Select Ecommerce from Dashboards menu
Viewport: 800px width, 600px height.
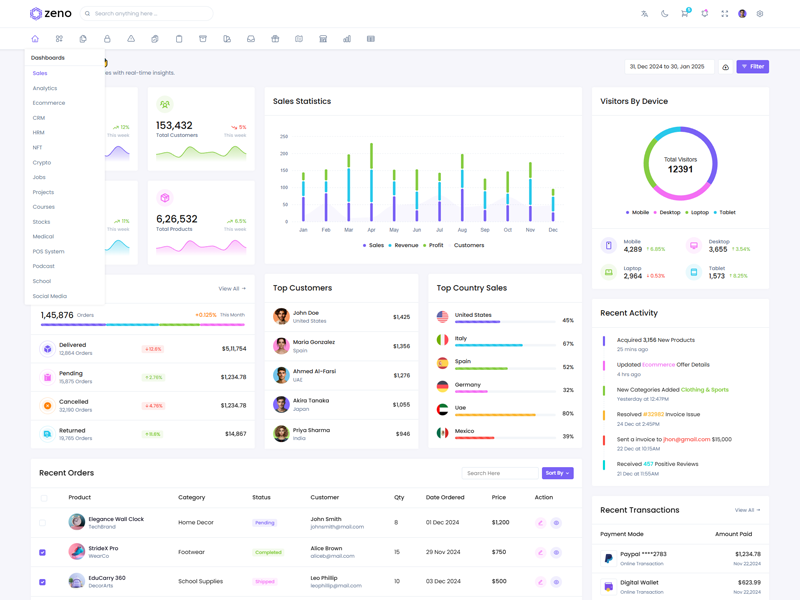pos(49,103)
